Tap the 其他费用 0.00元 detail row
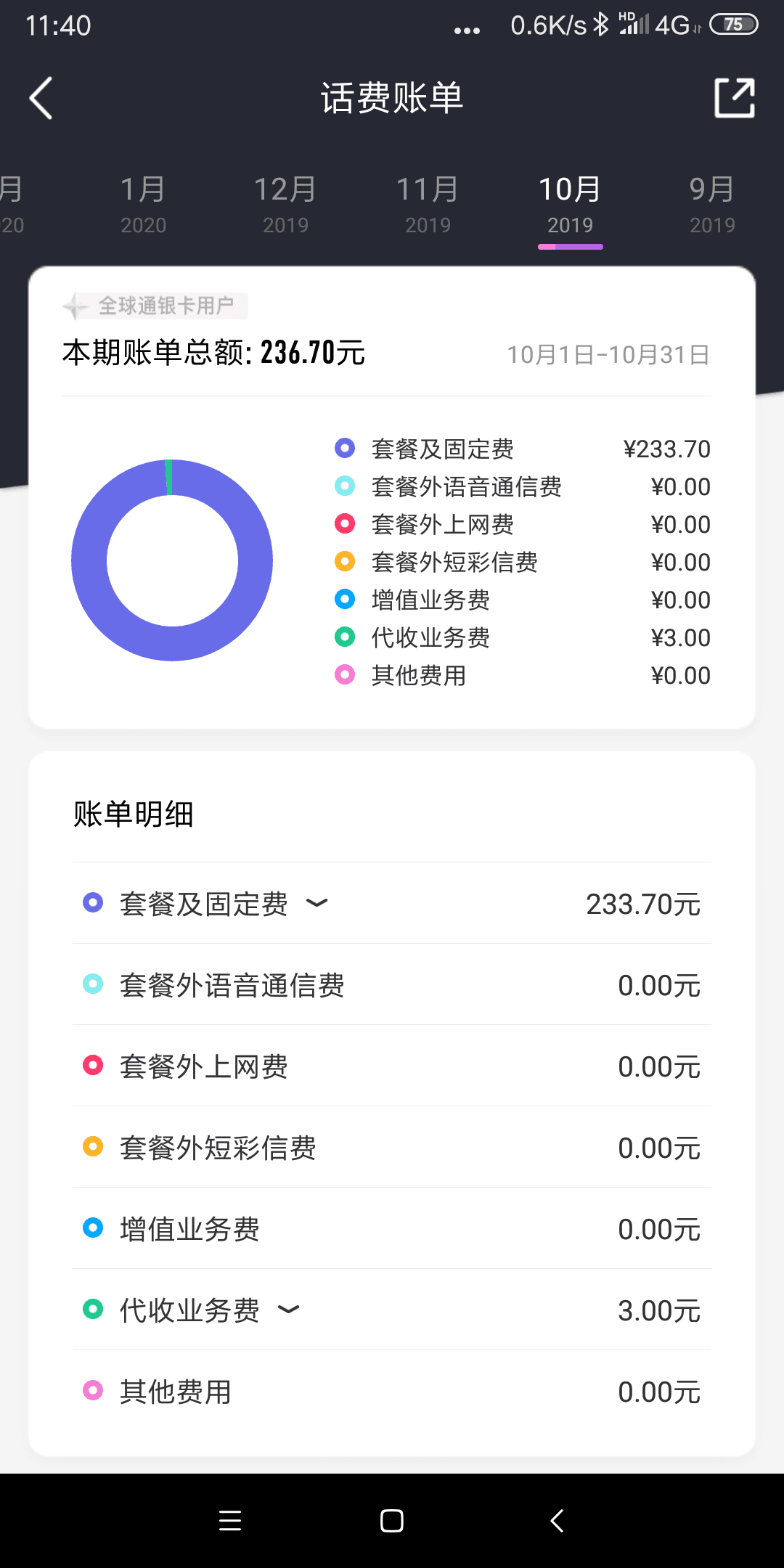The width and height of the screenshot is (784, 1568). (x=392, y=1391)
